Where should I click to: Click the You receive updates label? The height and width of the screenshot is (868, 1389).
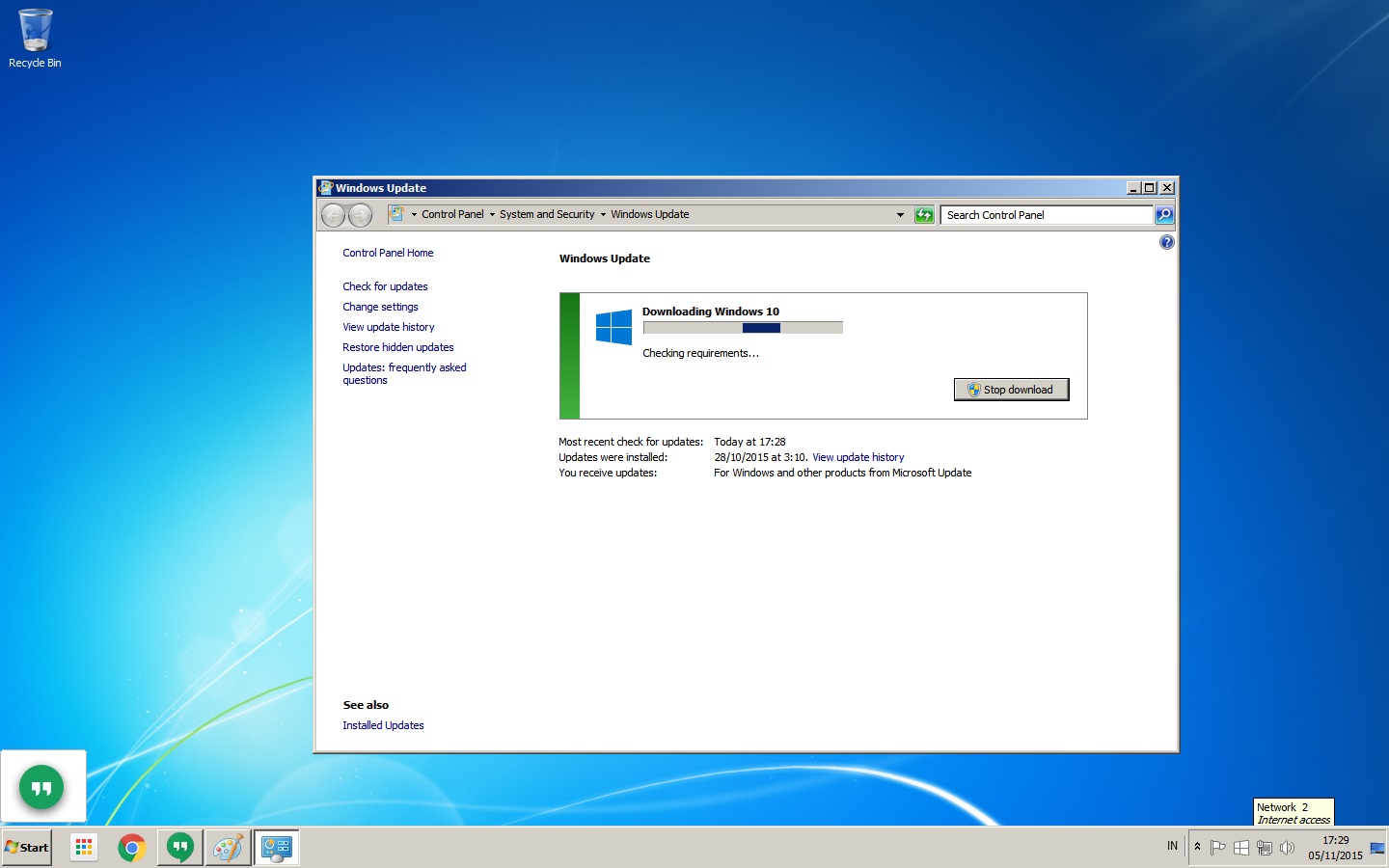coord(608,473)
